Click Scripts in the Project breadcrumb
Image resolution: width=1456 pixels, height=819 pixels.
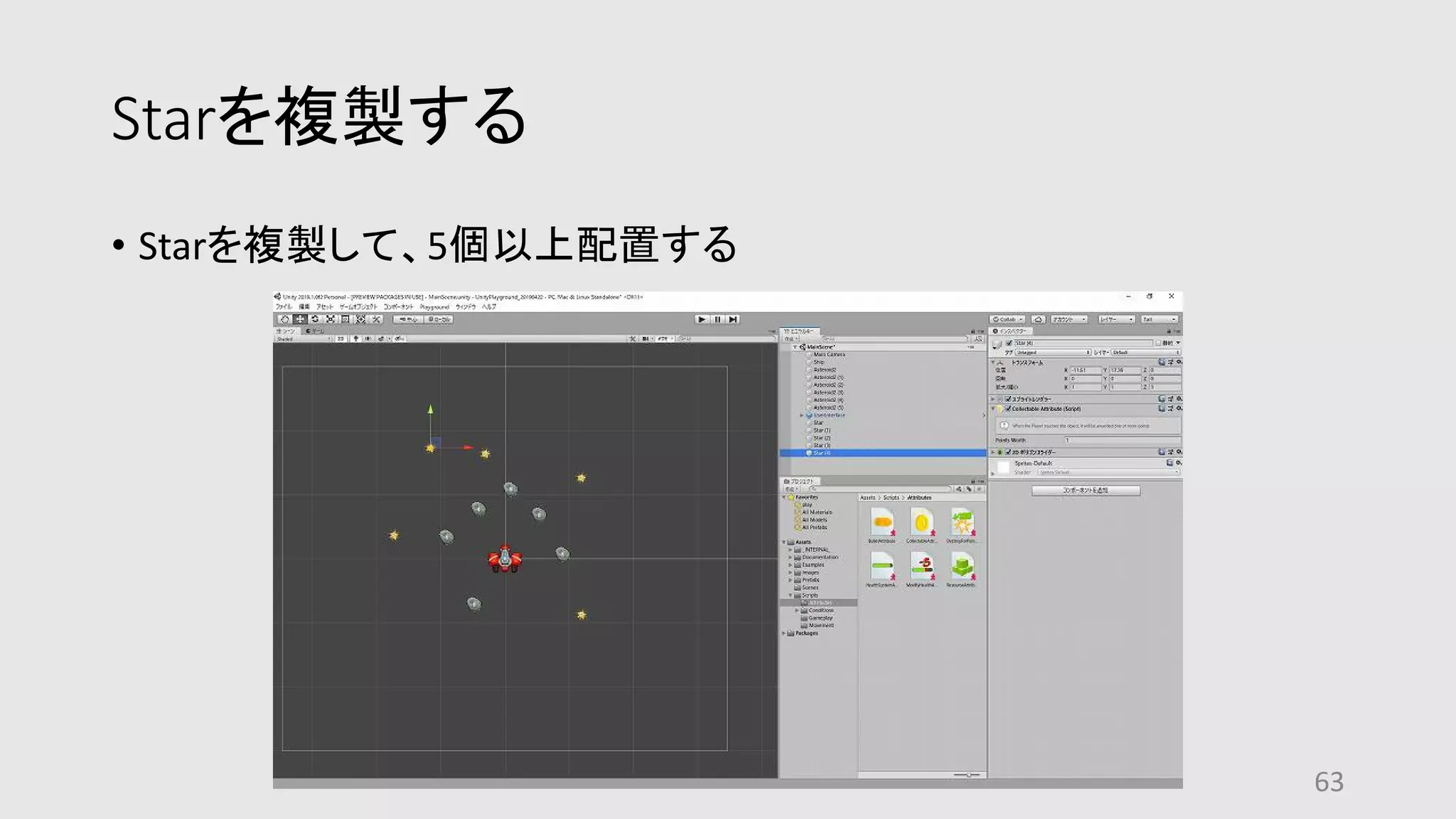[891, 498]
